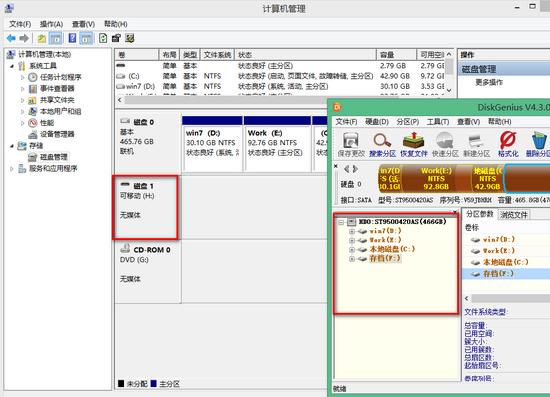This screenshot has height=397, width=550.
Task: Expand 本地磁盘(C:) node in DiskGenius tree
Action: coord(351,249)
